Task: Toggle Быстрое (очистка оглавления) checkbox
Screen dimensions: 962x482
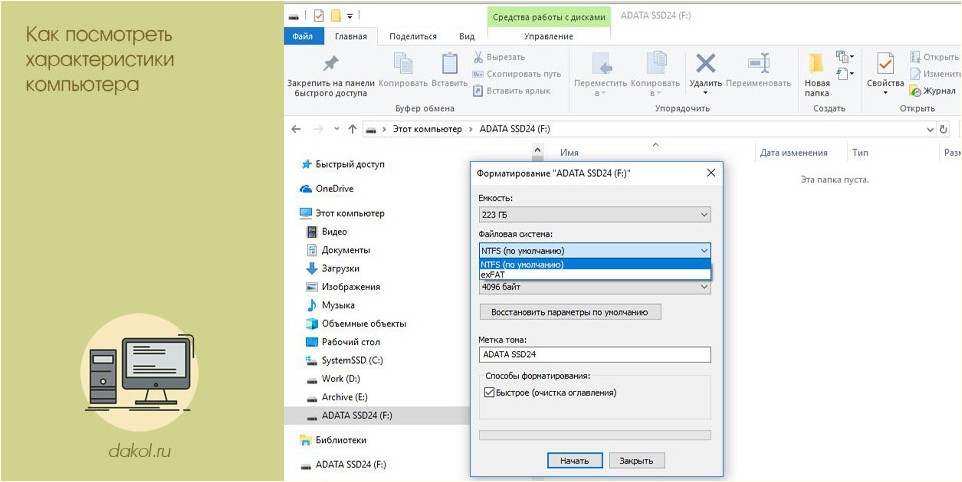Action: (489, 392)
